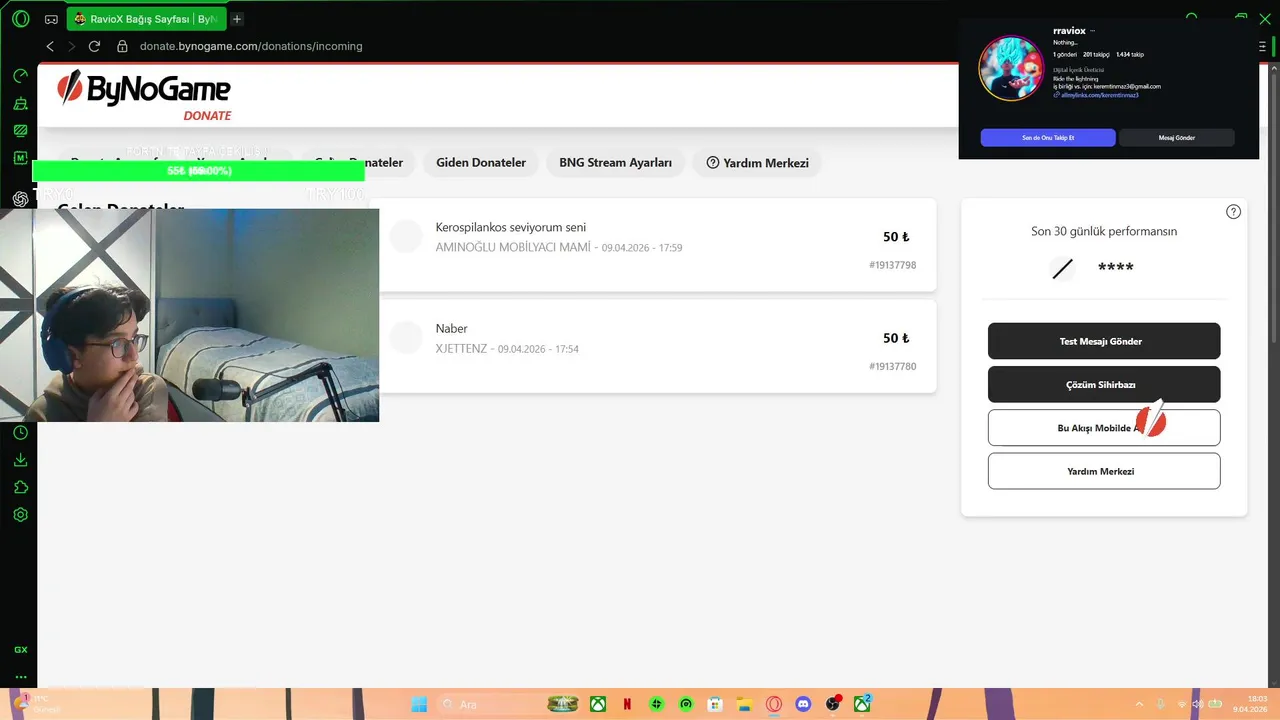
Task: Open Discord from the taskbar
Action: click(803, 704)
